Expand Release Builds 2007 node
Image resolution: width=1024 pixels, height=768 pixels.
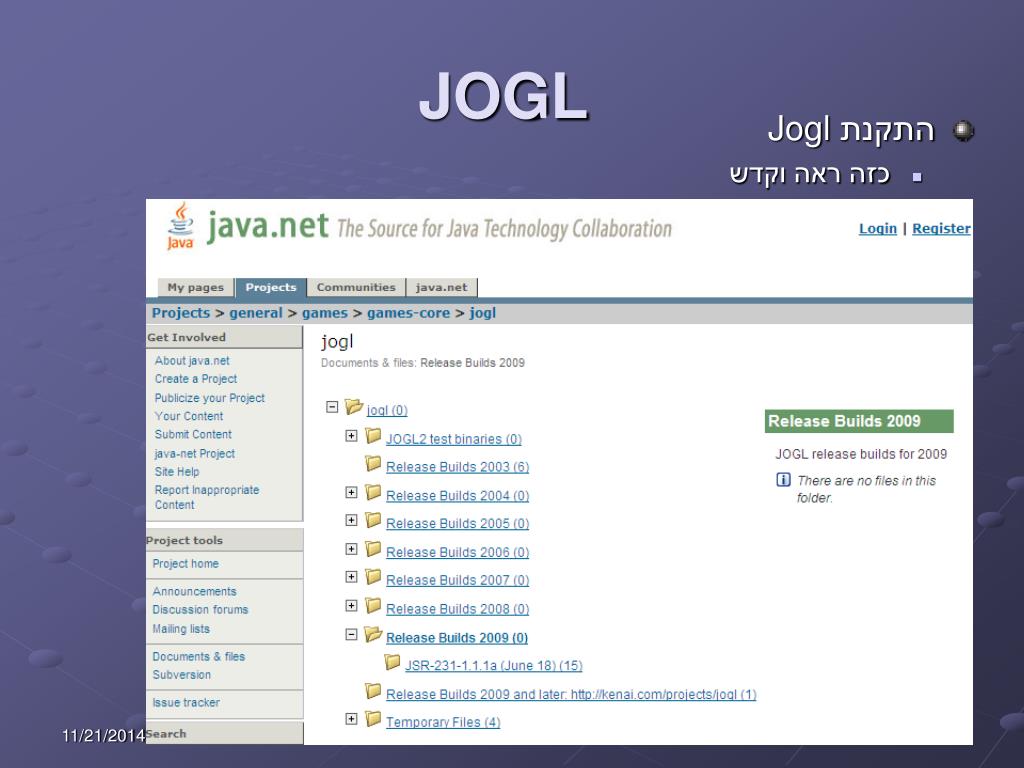click(x=351, y=577)
